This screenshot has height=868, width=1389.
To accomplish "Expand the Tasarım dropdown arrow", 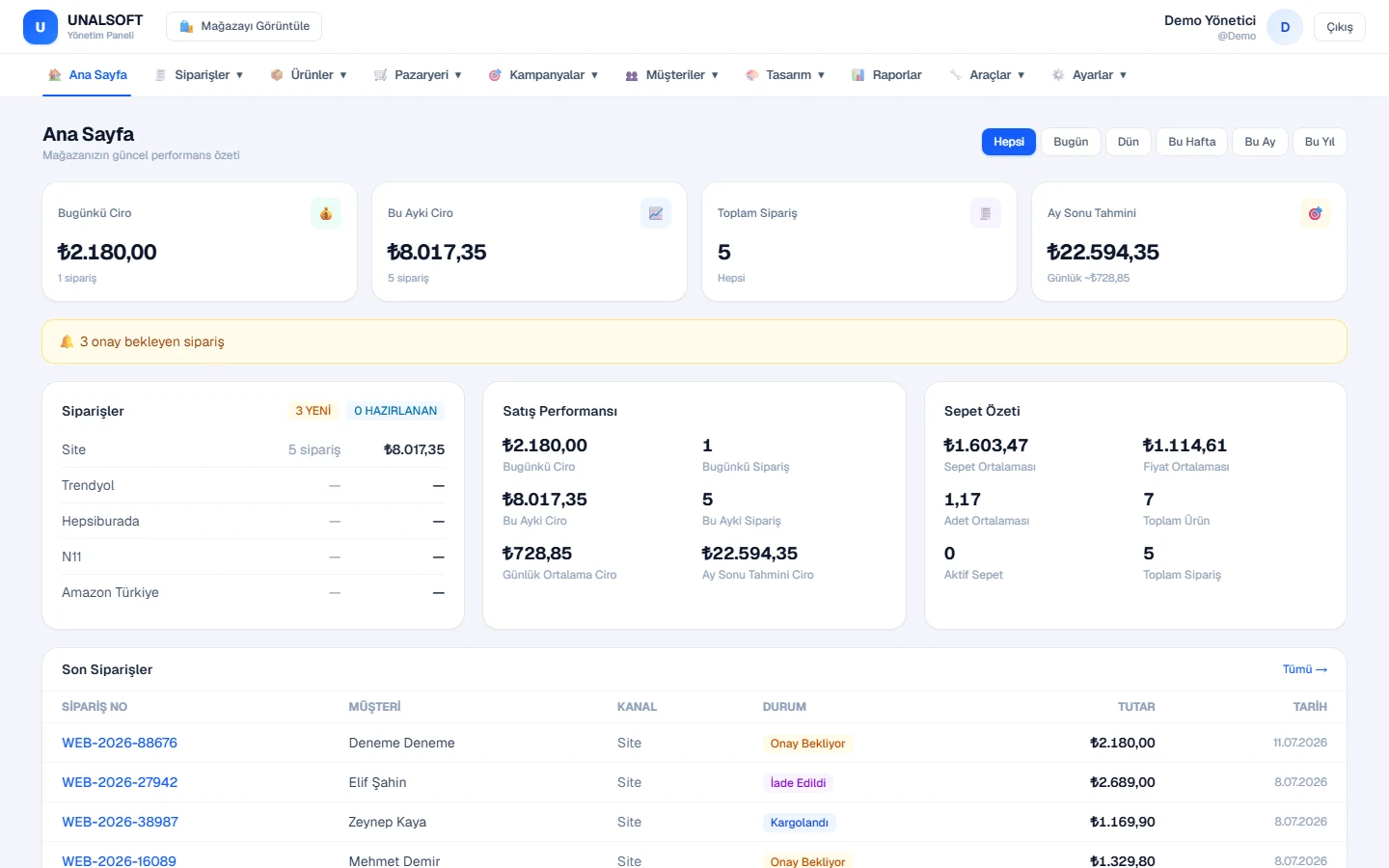I will [x=821, y=75].
